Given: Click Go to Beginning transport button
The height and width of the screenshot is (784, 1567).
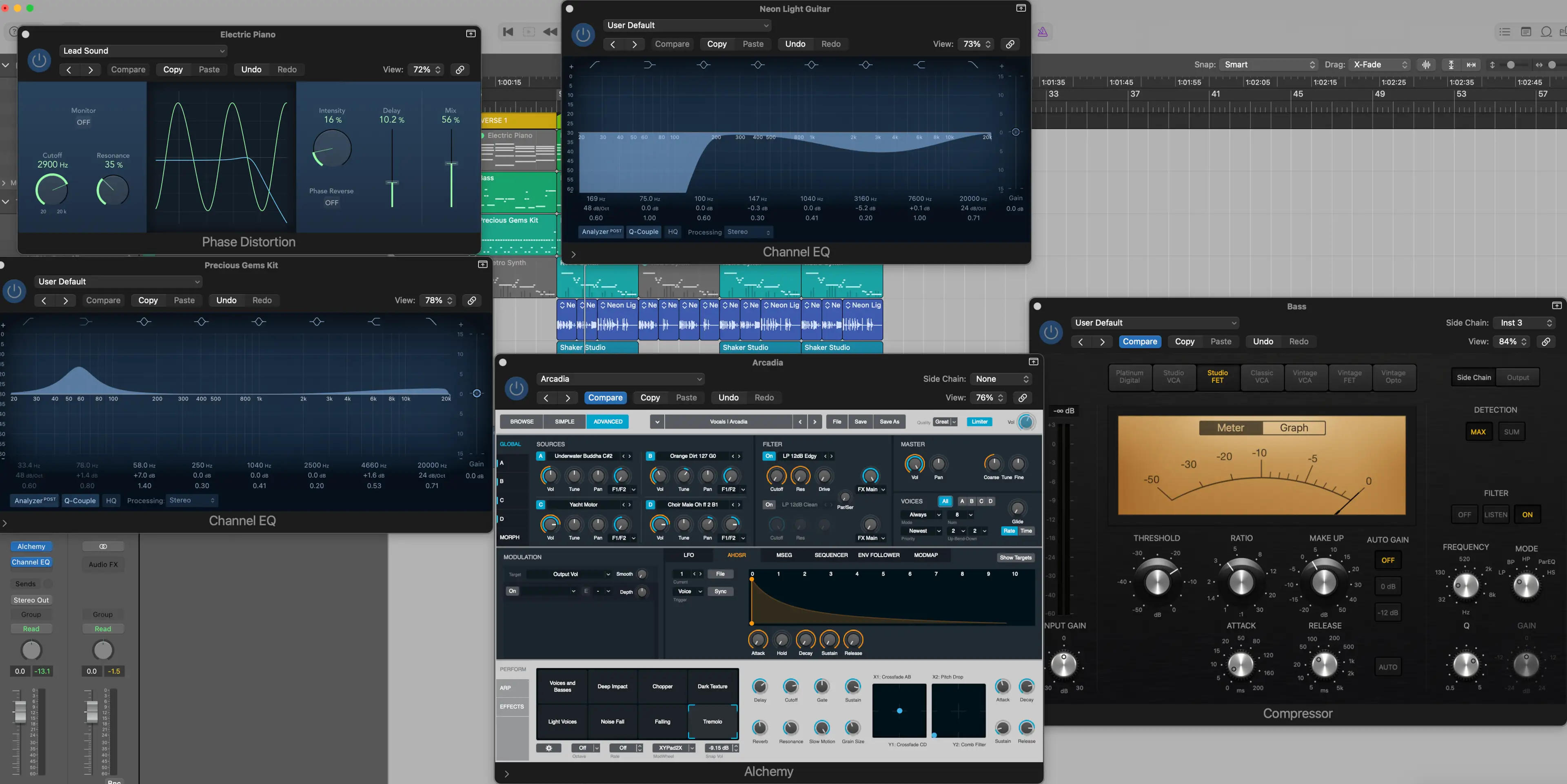Looking at the screenshot, I should [x=508, y=32].
